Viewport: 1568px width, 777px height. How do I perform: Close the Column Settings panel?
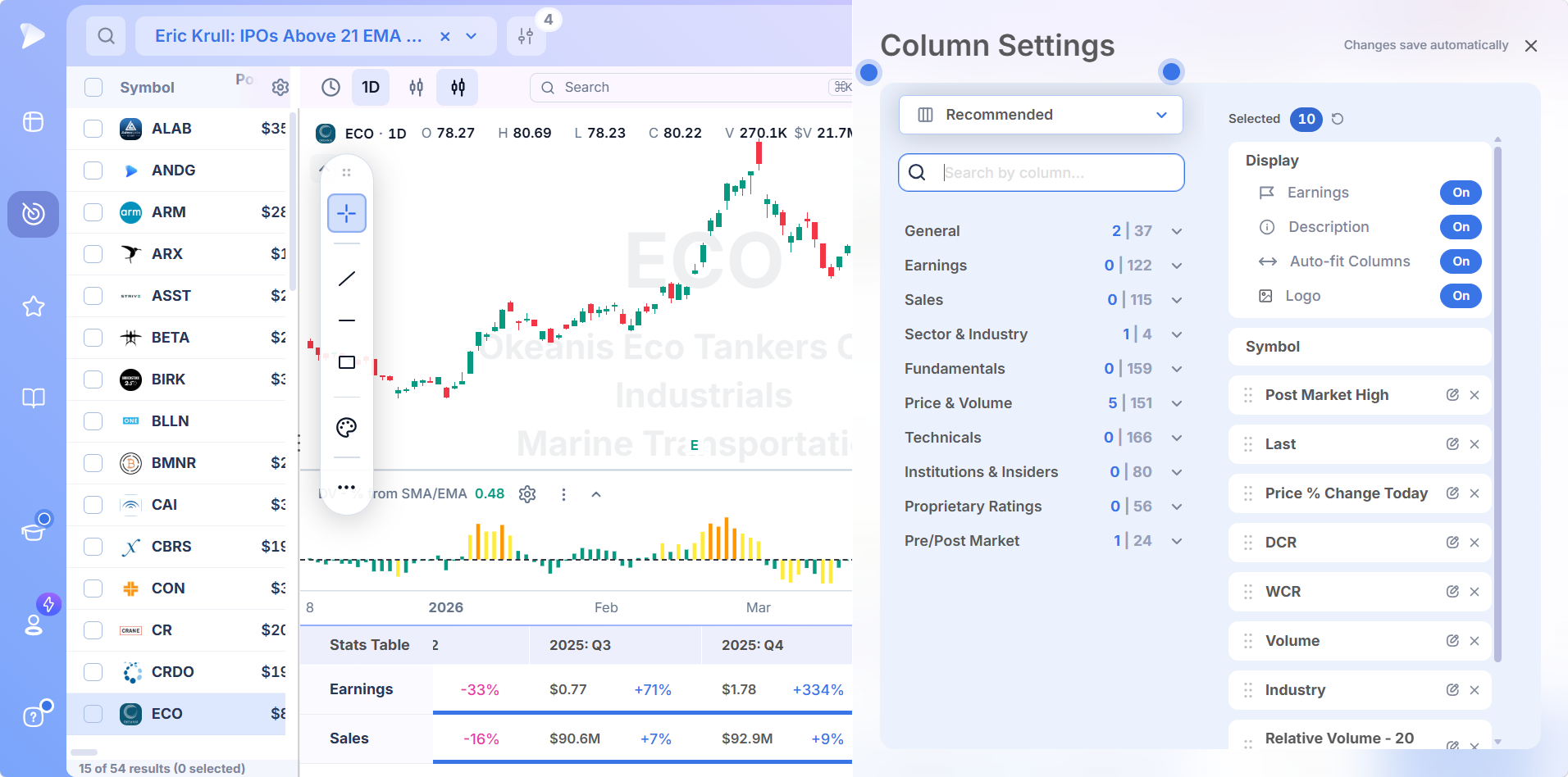tap(1531, 46)
